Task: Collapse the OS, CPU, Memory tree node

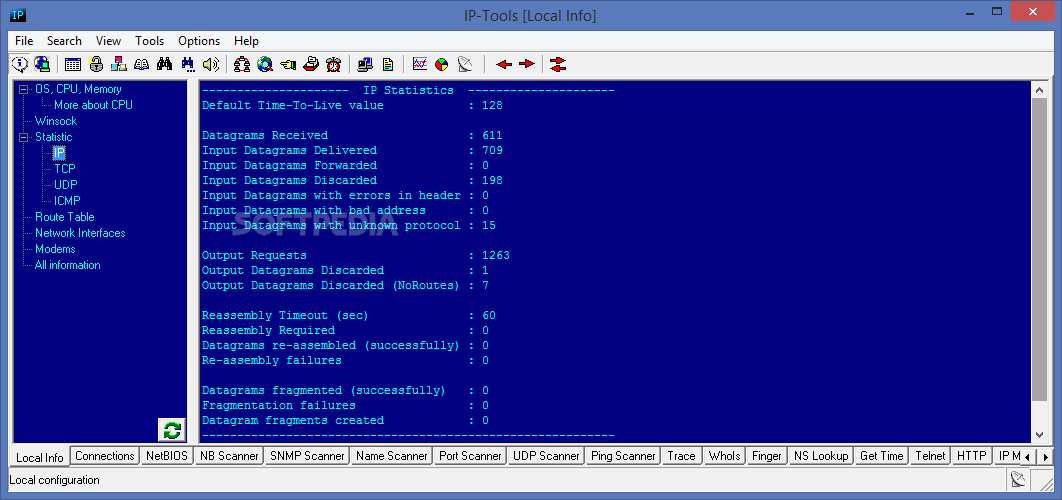Action: (x=24, y=89)
